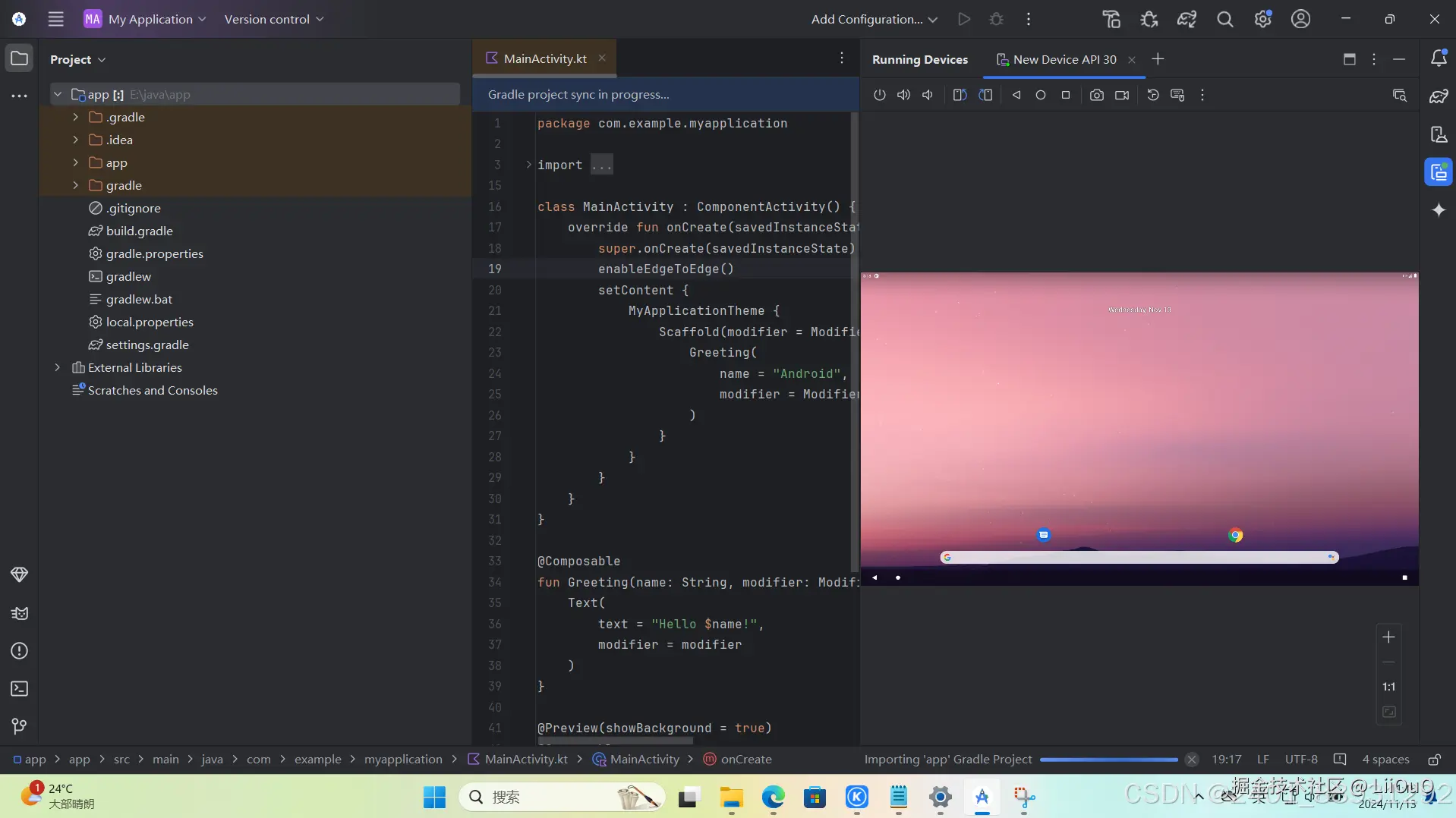Open the My Application project dropdown
The width and height of the screenshot is (1456, 818).
pyautogui.click(x=145, y=19)
